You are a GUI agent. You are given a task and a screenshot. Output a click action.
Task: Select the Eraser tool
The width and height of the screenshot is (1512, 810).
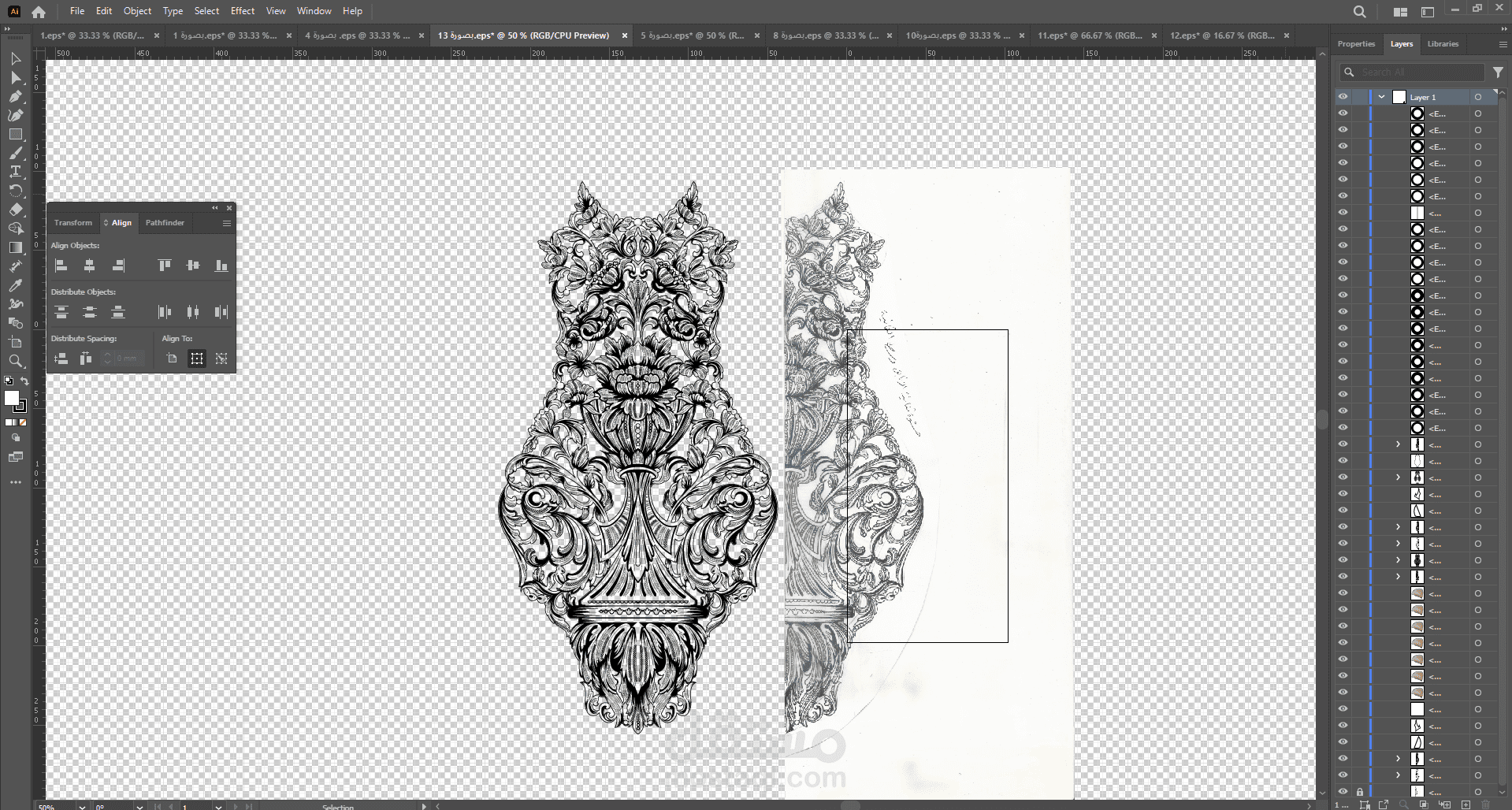tap(15, 210)
